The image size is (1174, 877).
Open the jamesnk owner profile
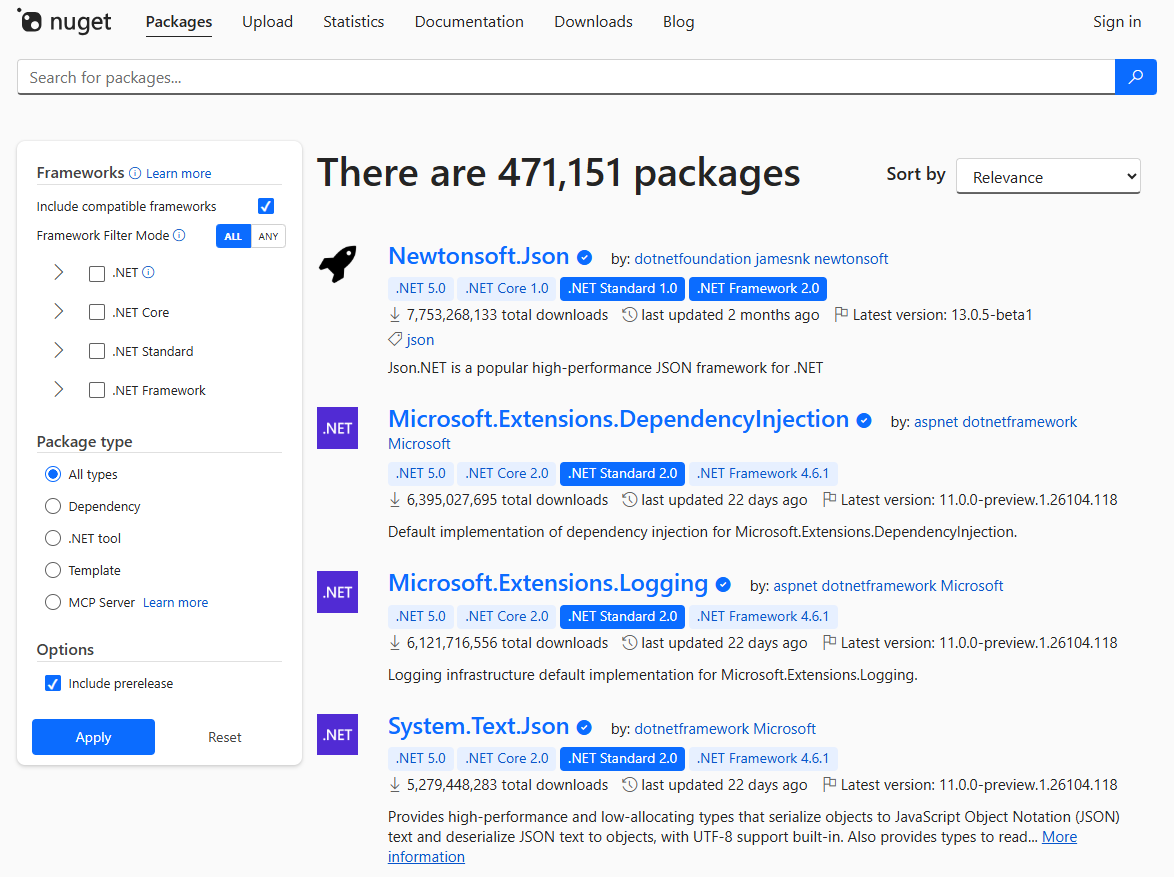tap(782, 258)
